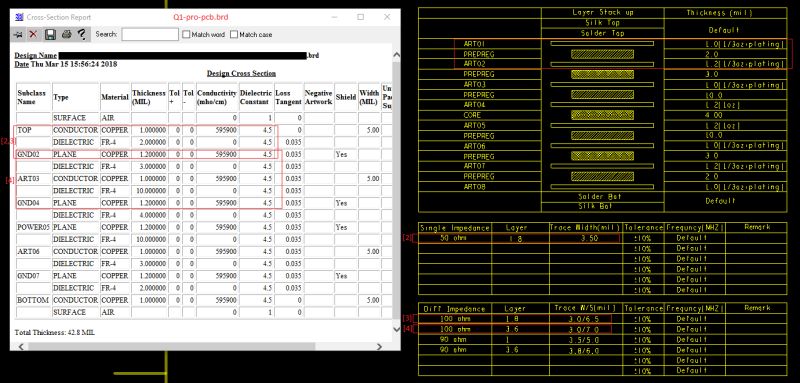Print the cross-section report
This screenshot has width=800, height=383.
point(66,35)
